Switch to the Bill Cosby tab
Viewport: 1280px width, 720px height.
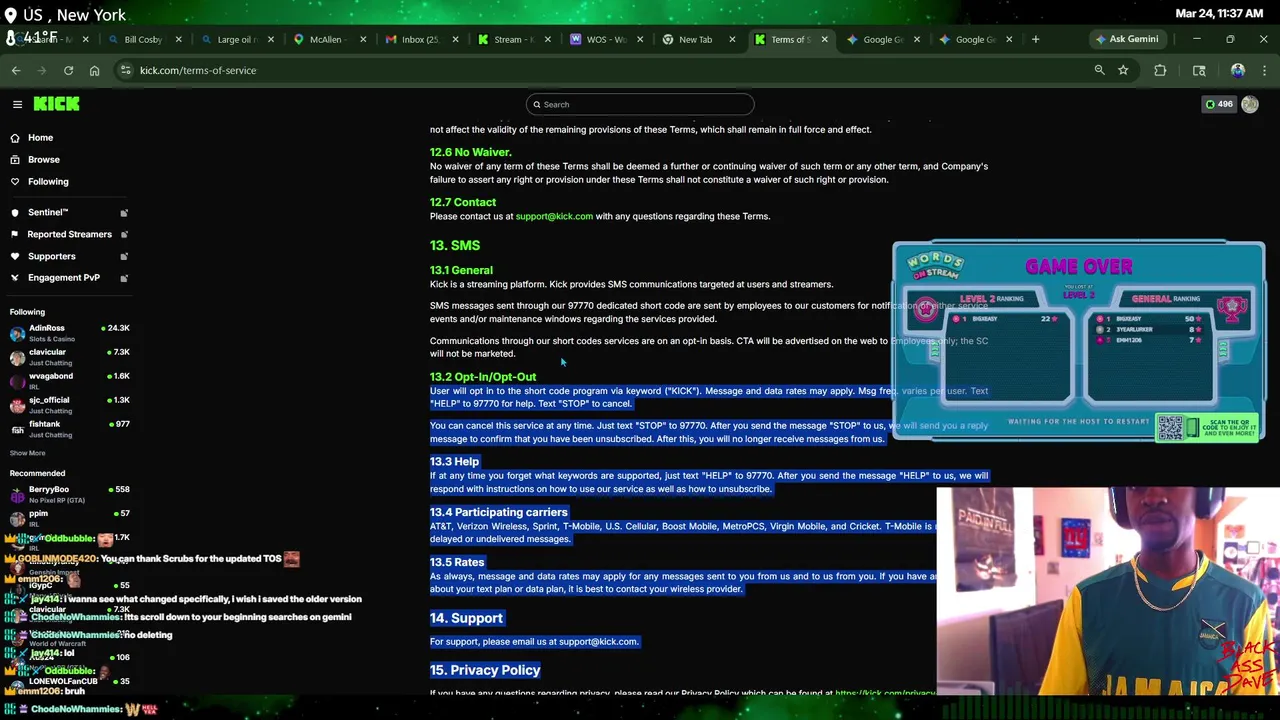point(143,39)
